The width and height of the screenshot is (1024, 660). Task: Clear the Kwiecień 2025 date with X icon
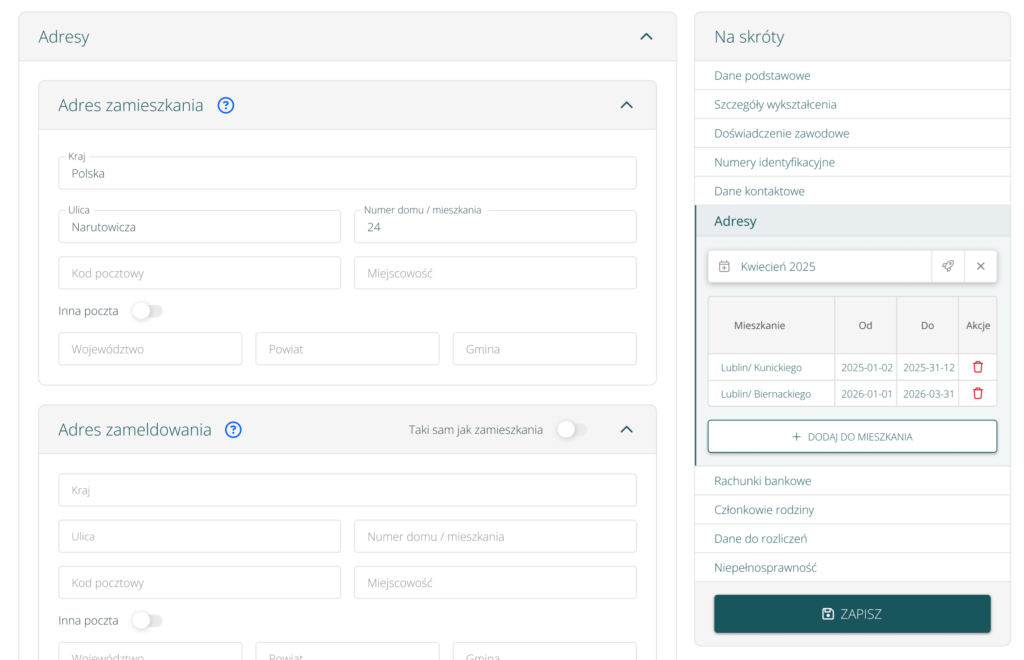tap(980, 266)
